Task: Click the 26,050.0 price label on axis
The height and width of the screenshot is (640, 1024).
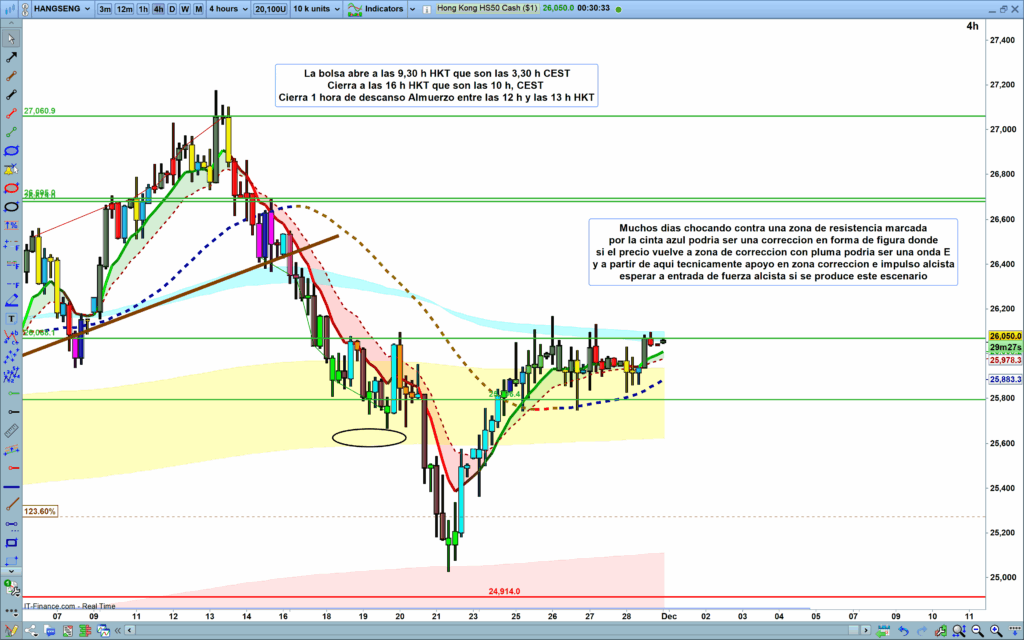Action: 1003,336
